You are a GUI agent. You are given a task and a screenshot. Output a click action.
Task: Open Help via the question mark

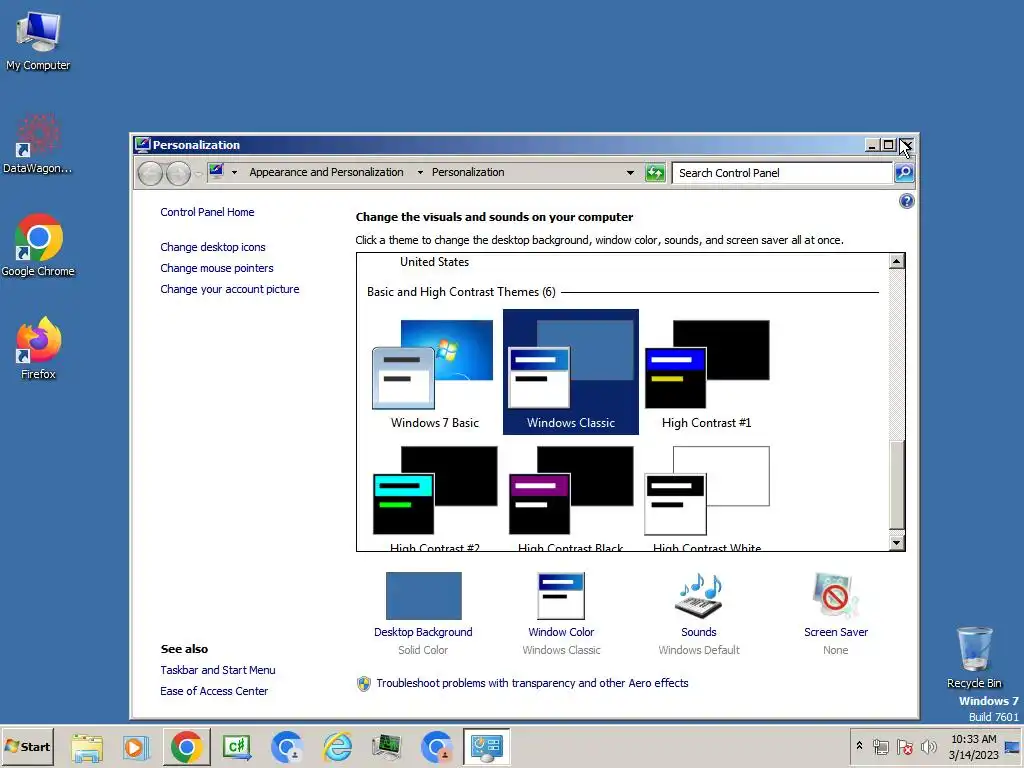pos(906,201)
